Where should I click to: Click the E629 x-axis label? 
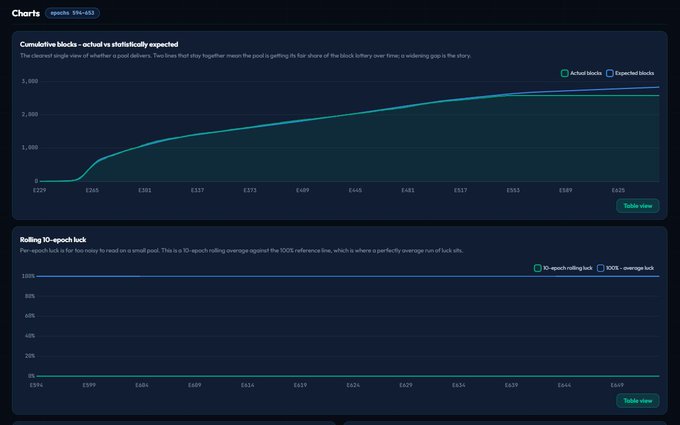406,385
